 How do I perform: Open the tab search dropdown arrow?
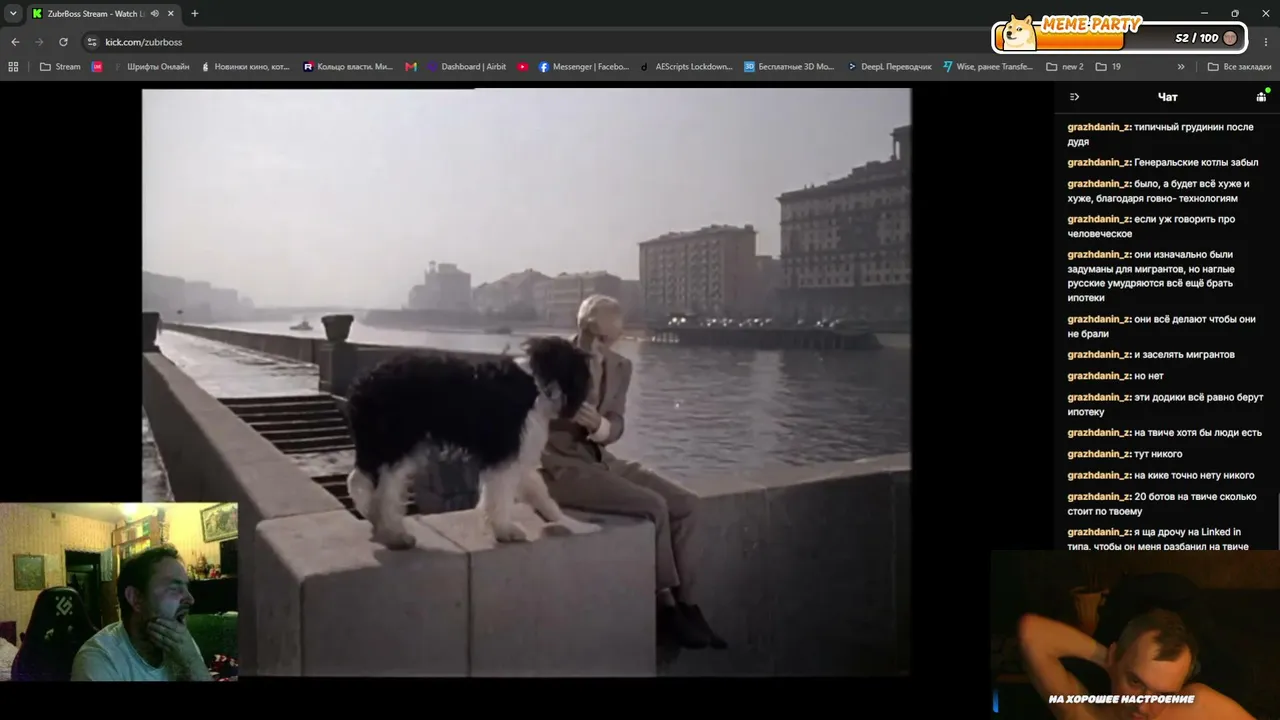[x=13, y=14]
